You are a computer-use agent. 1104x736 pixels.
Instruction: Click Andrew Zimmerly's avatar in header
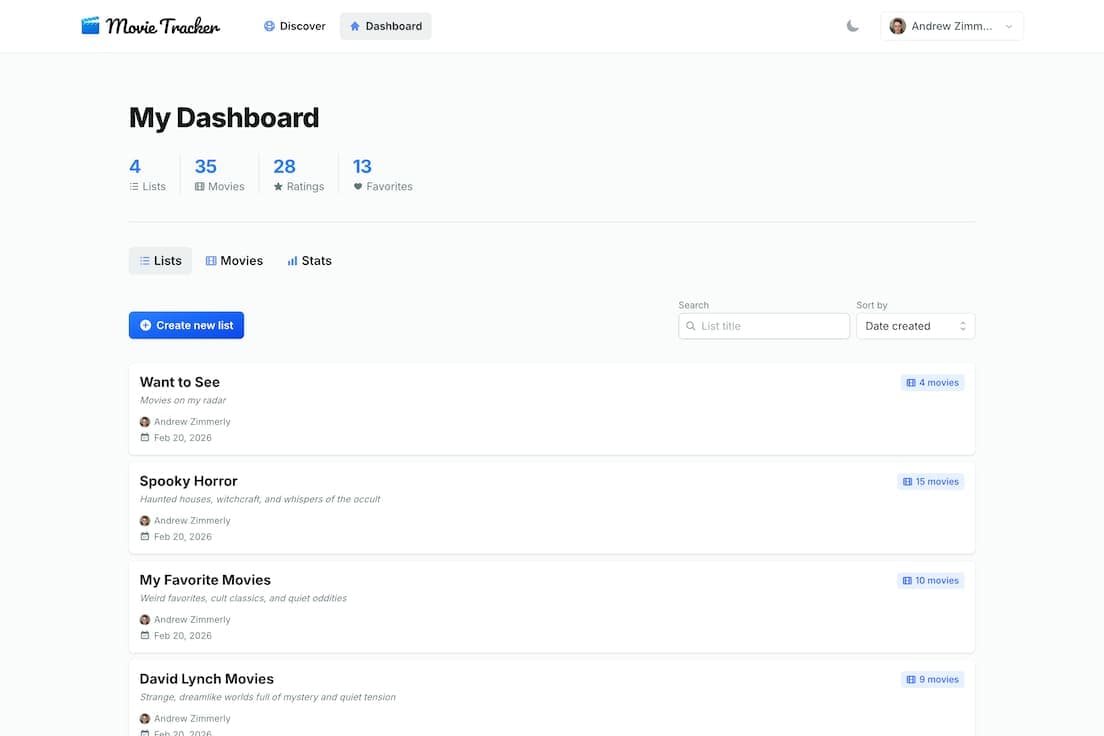click(897, 26)
